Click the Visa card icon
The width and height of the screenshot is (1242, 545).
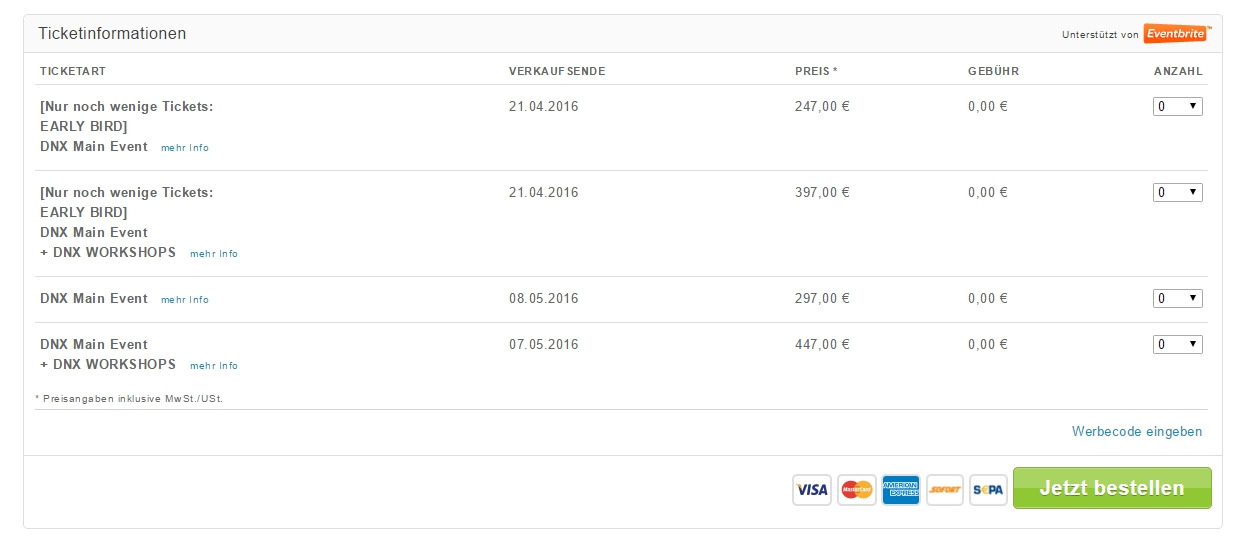click(x=812, y=490)
